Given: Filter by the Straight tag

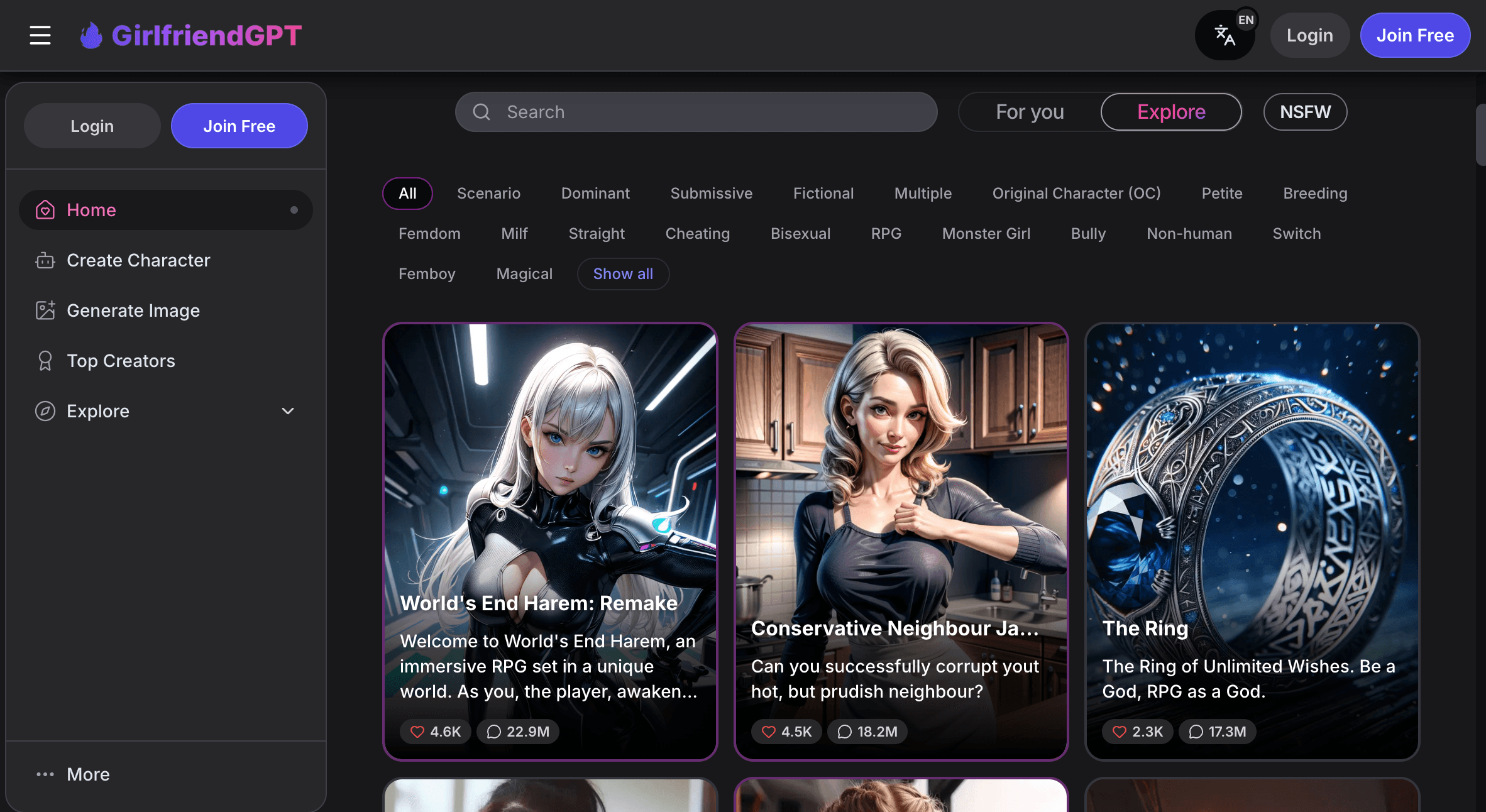Looking at the screenshot, I should 597,234.
